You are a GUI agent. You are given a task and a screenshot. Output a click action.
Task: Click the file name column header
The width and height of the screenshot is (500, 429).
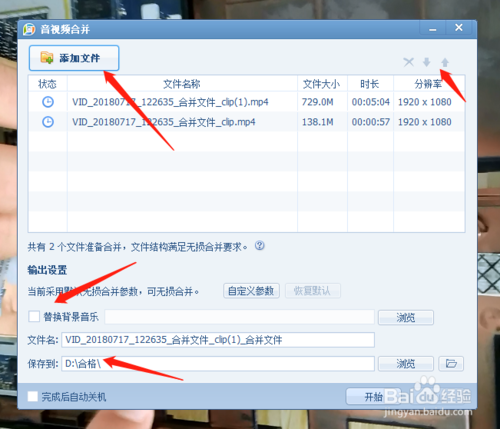(182, 84)
